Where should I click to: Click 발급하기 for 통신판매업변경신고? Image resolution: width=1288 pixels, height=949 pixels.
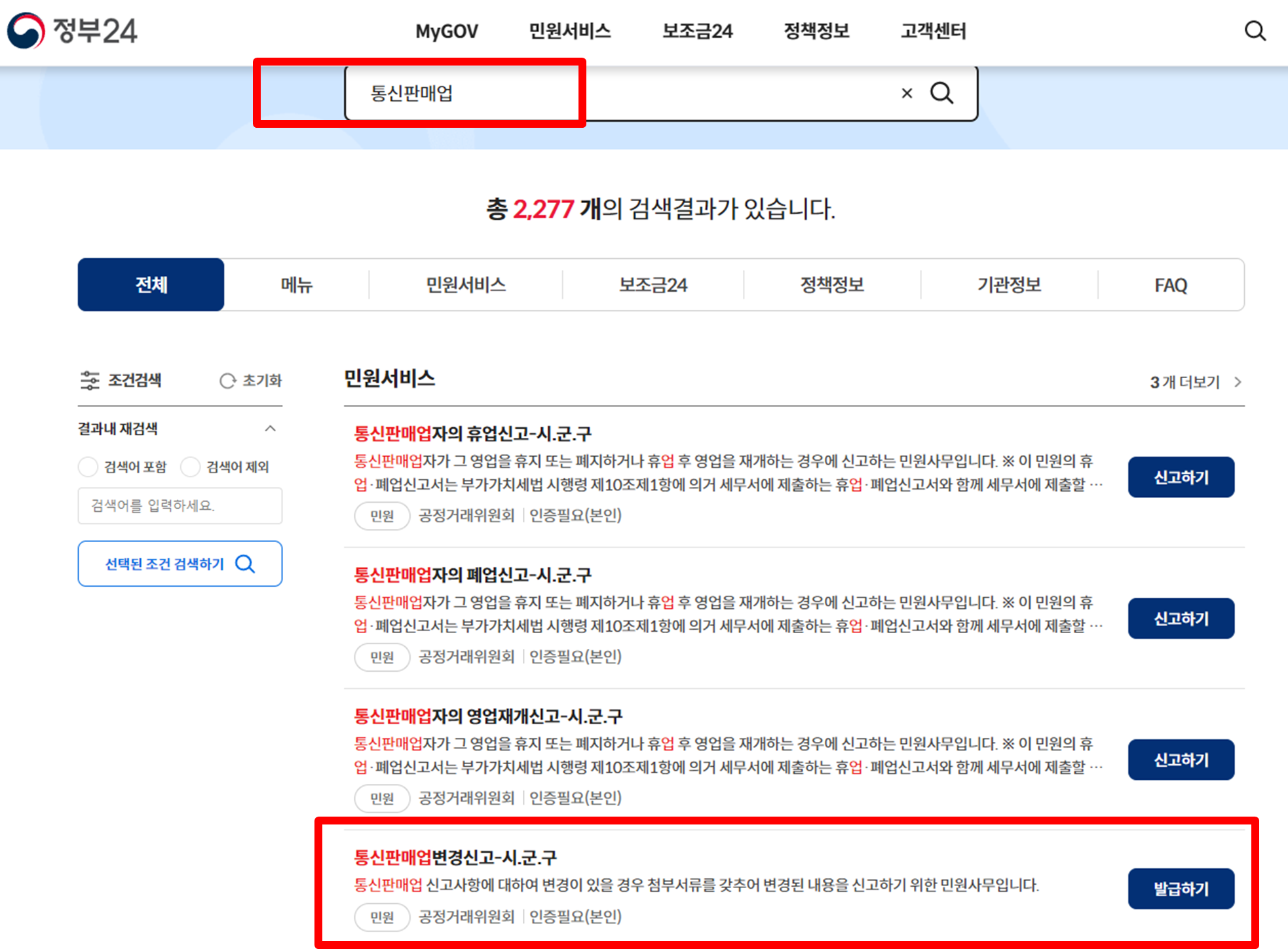tap(1181, 889)
